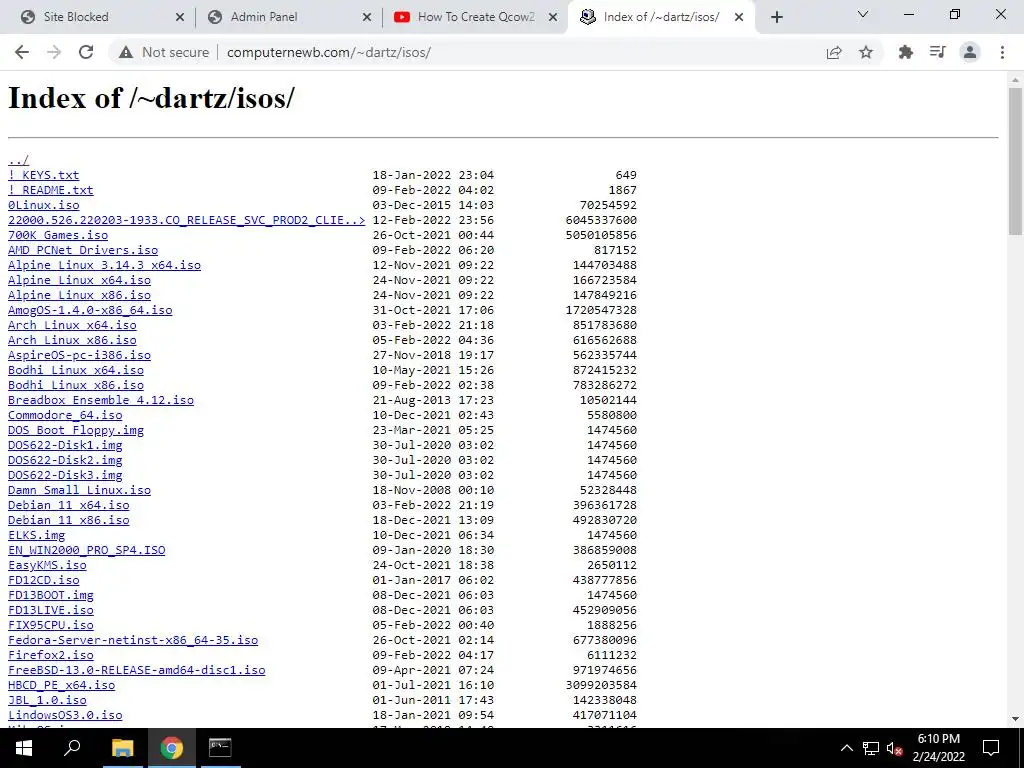Image resolution: width=1024 pixels, height=768 pixels.
Task: Download Commodore_64.iso
Action: (65, 415)
